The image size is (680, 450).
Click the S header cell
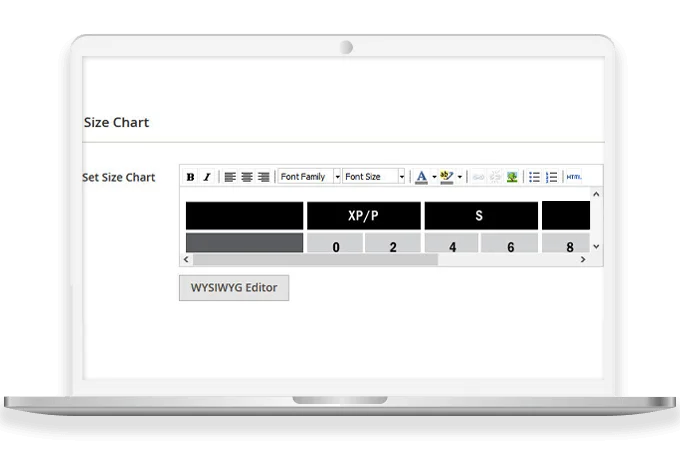[481, 215]
